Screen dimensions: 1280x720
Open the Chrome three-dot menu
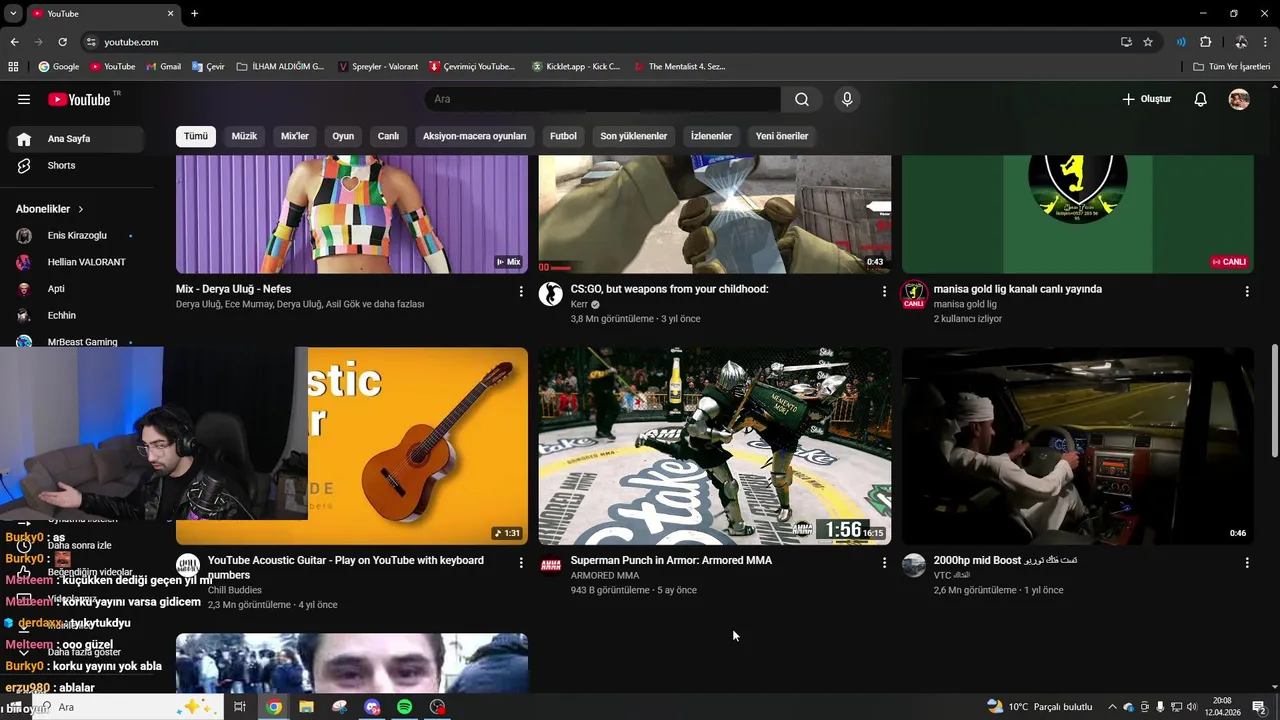tap(1266, 42)
